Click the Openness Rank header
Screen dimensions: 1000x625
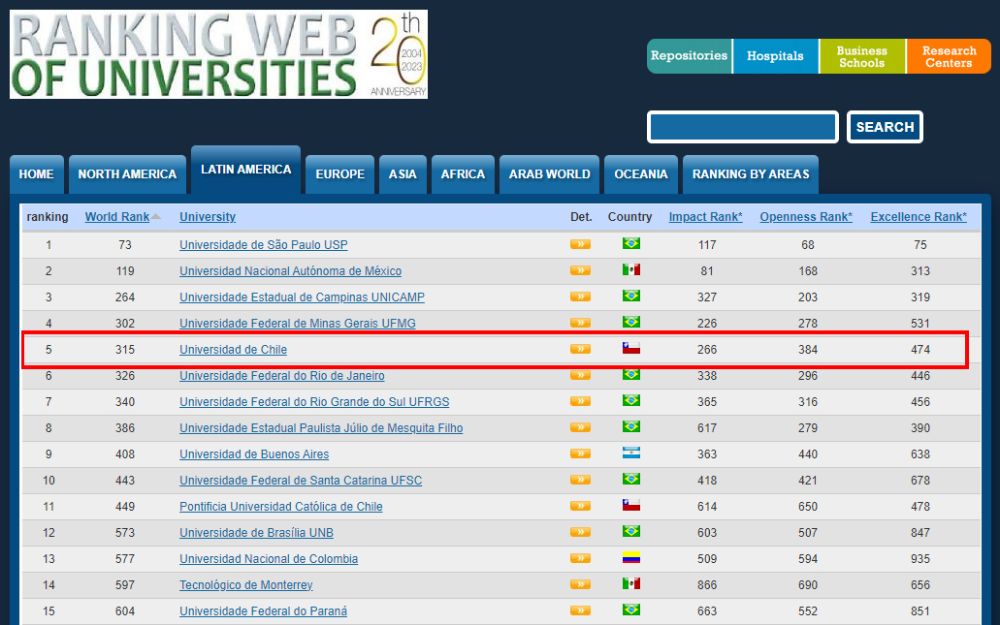tap(806, 217)
